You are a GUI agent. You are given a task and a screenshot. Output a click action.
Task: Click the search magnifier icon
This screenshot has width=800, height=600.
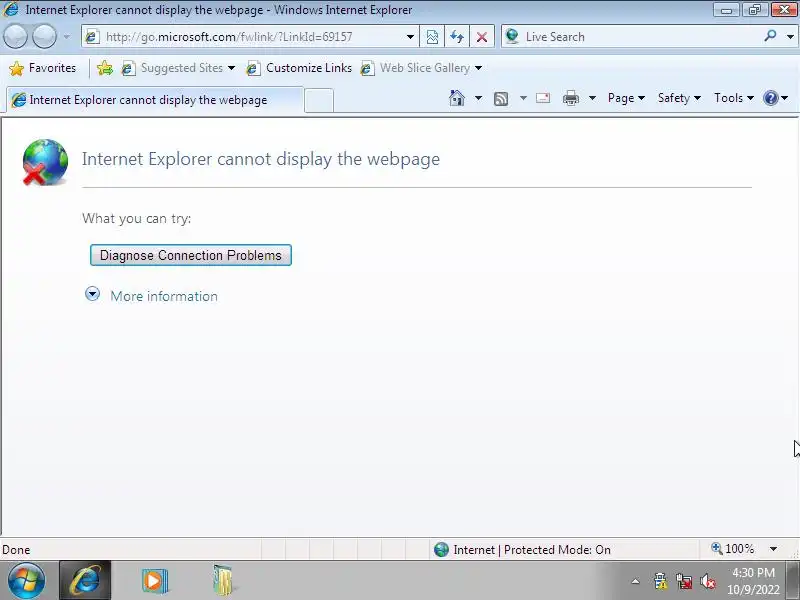[770, 36]
